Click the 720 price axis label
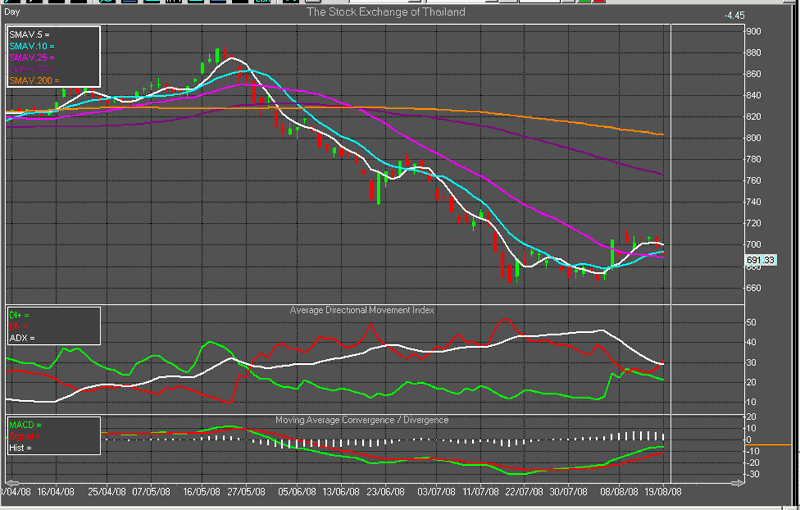The height and width of the screenshot is (510, 800). 754,223
